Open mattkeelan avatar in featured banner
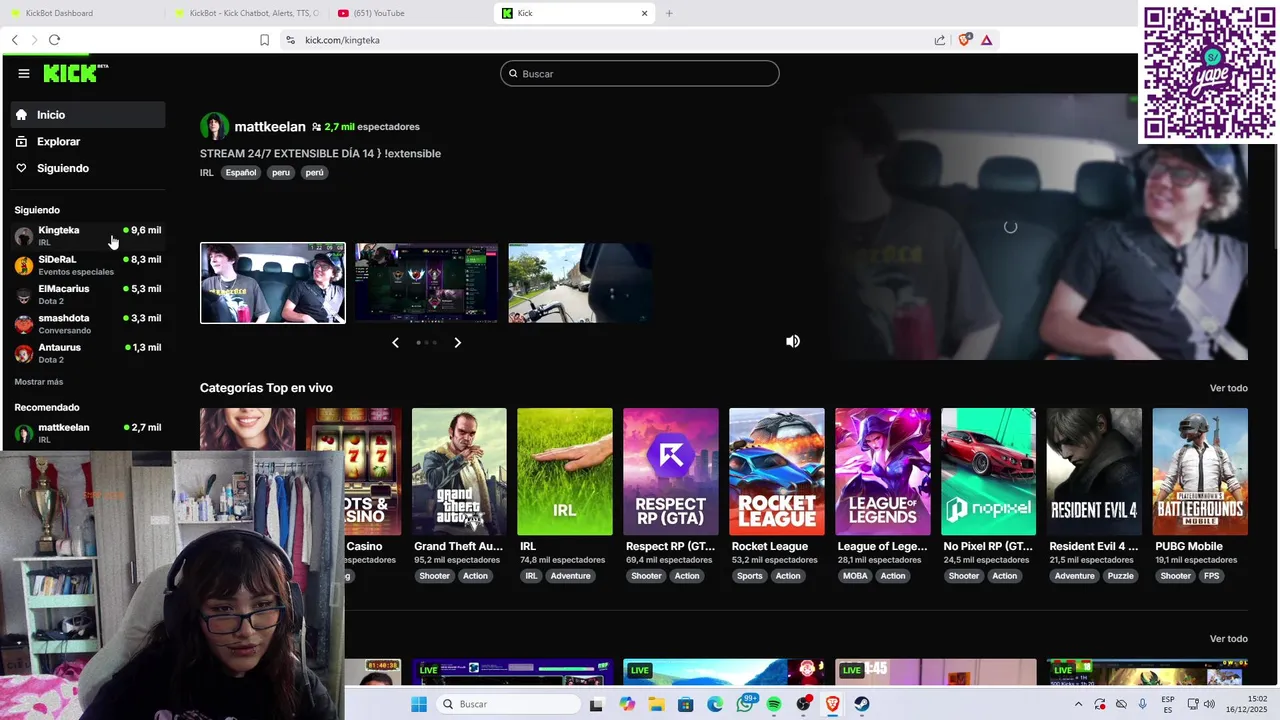Image resolution: width=1280 pixels, height=720 pixels. point(214,127)
